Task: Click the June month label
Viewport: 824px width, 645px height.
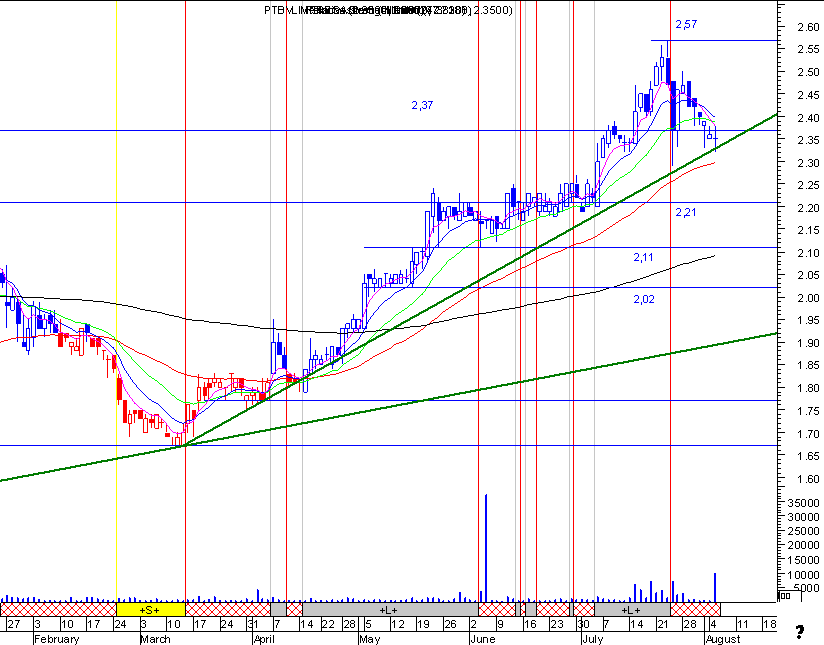Action: tap(482, 639)
